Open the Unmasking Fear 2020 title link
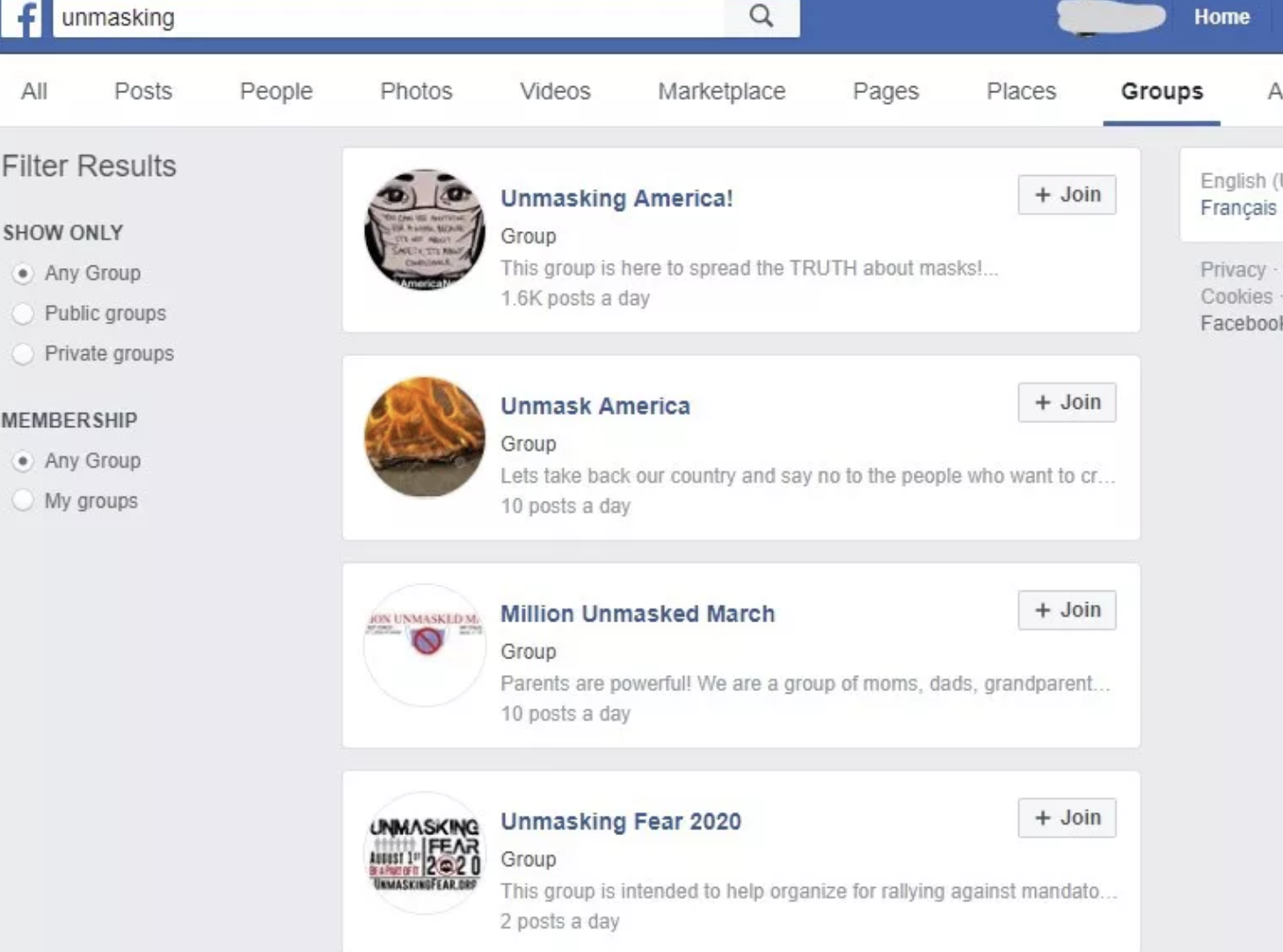1283x952 pixels. (621, 821)
